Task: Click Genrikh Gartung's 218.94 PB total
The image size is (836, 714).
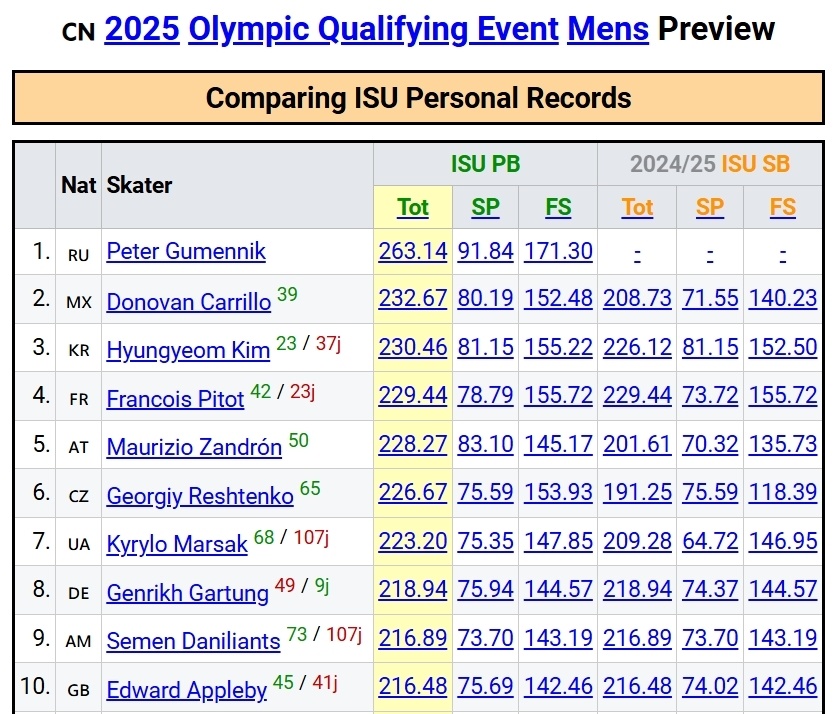Action: click(x=413, y=589)
